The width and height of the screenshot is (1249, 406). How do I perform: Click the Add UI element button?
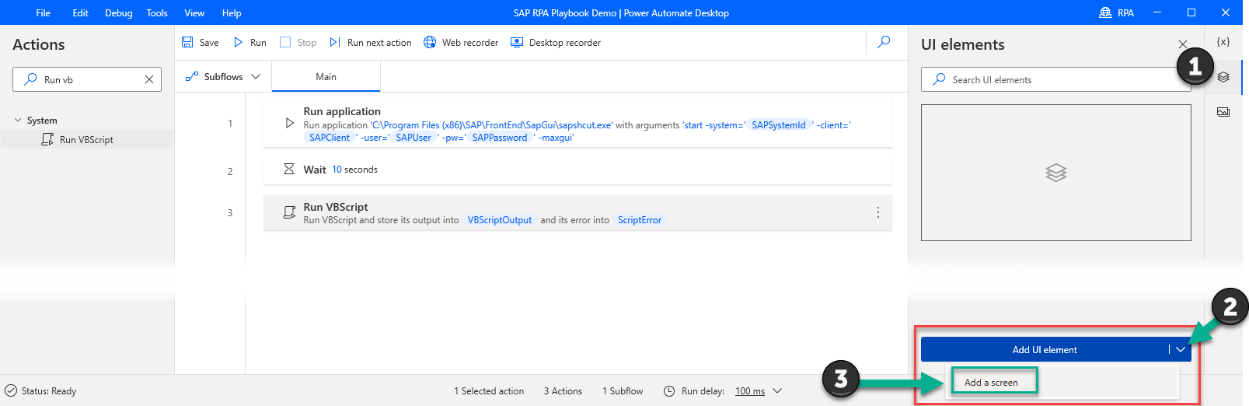pos(1045,350)
